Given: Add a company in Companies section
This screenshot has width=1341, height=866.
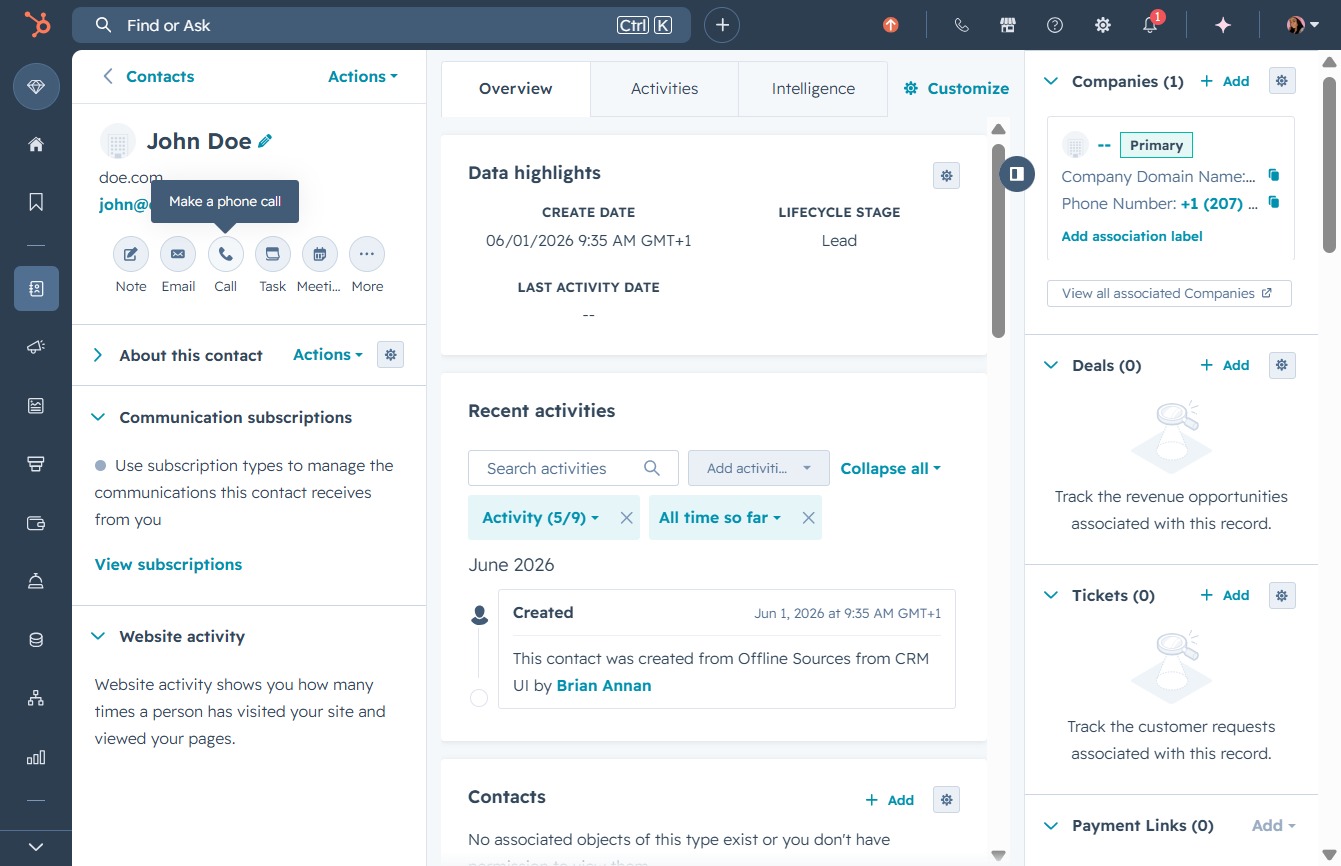Looking at the screenshot, I should [x=1225, y=81].
